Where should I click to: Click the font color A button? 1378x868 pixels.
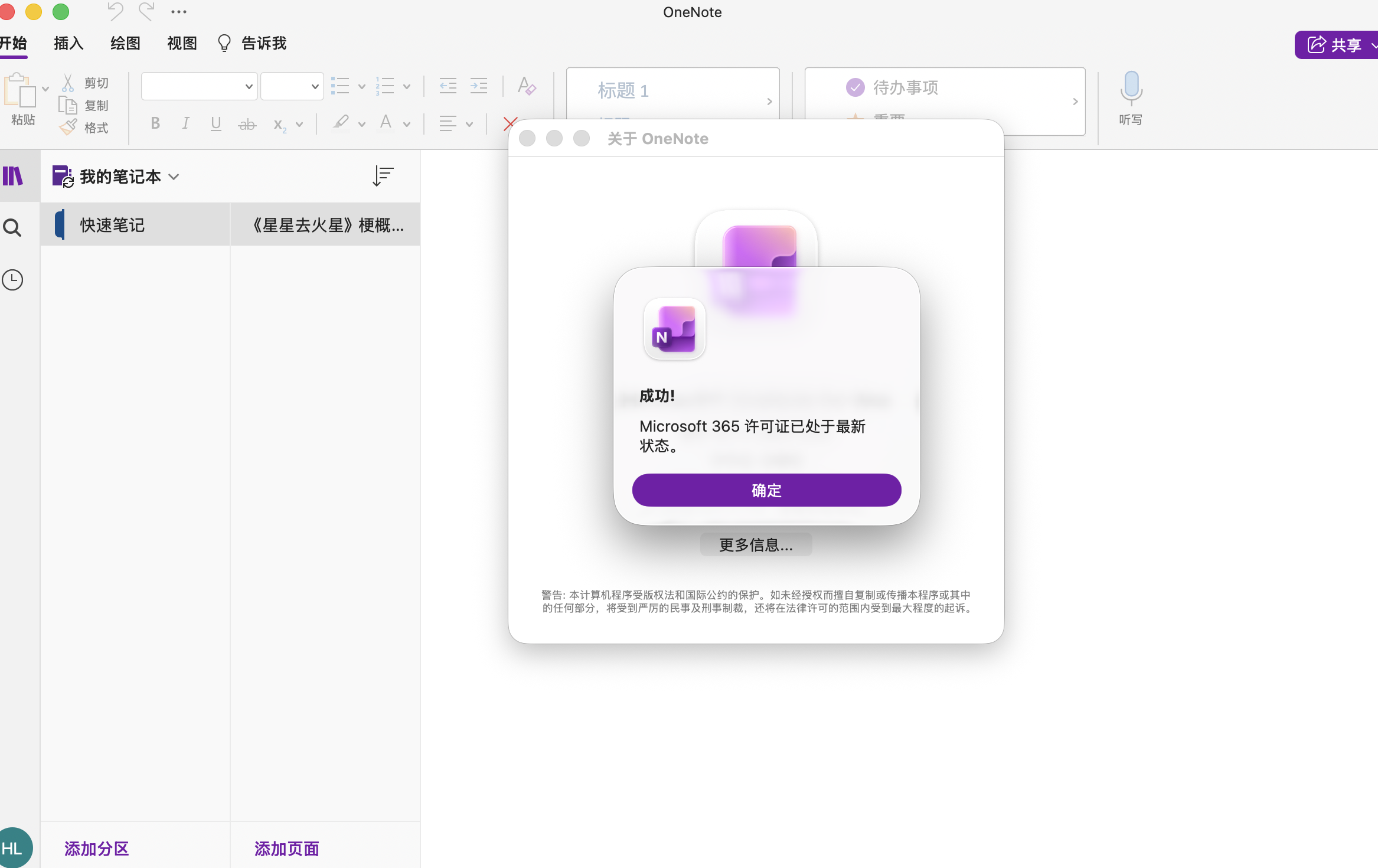[x=386, y=123]
